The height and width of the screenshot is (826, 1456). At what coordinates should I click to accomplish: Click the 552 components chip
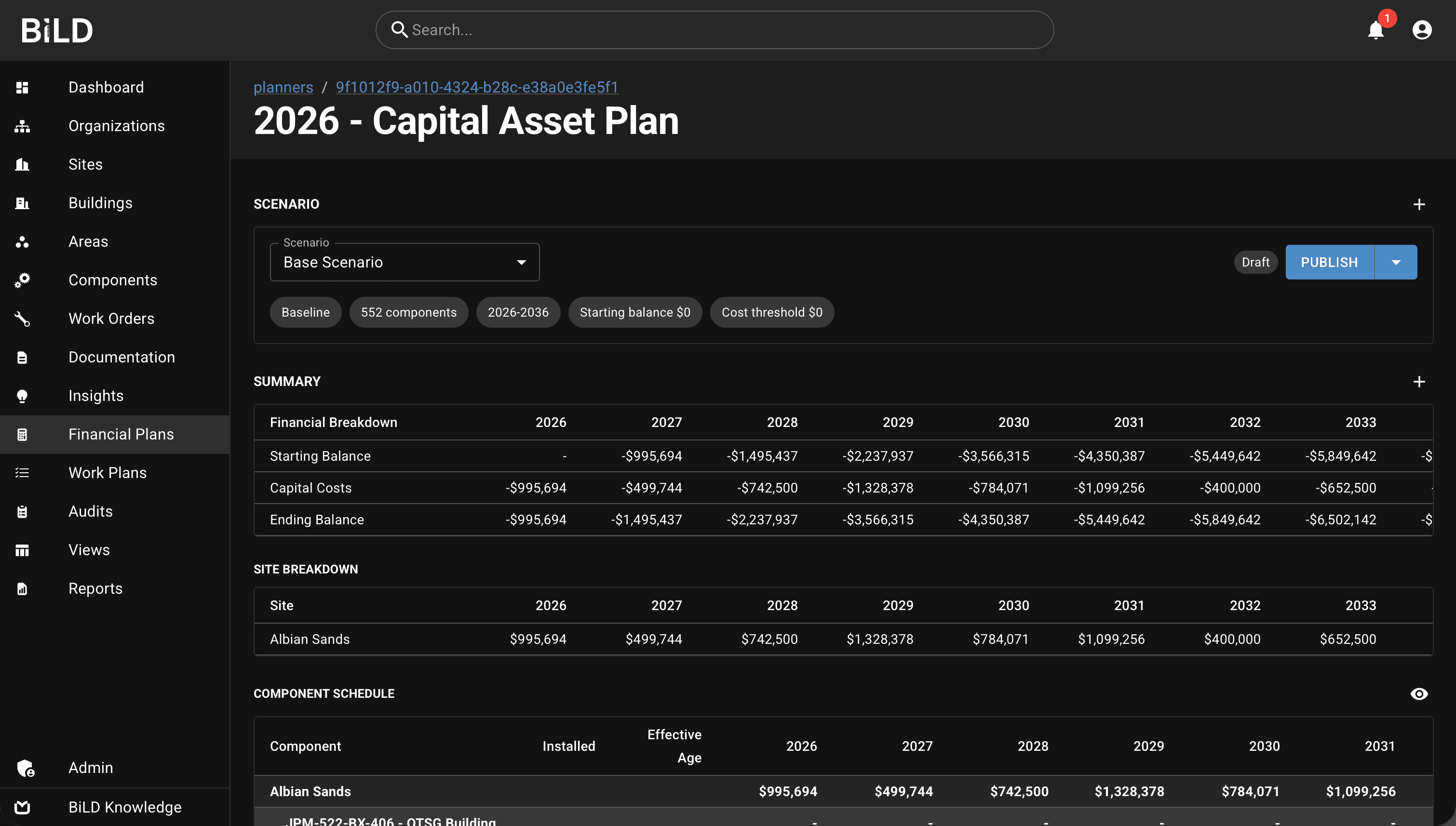(x=408, y=312)
